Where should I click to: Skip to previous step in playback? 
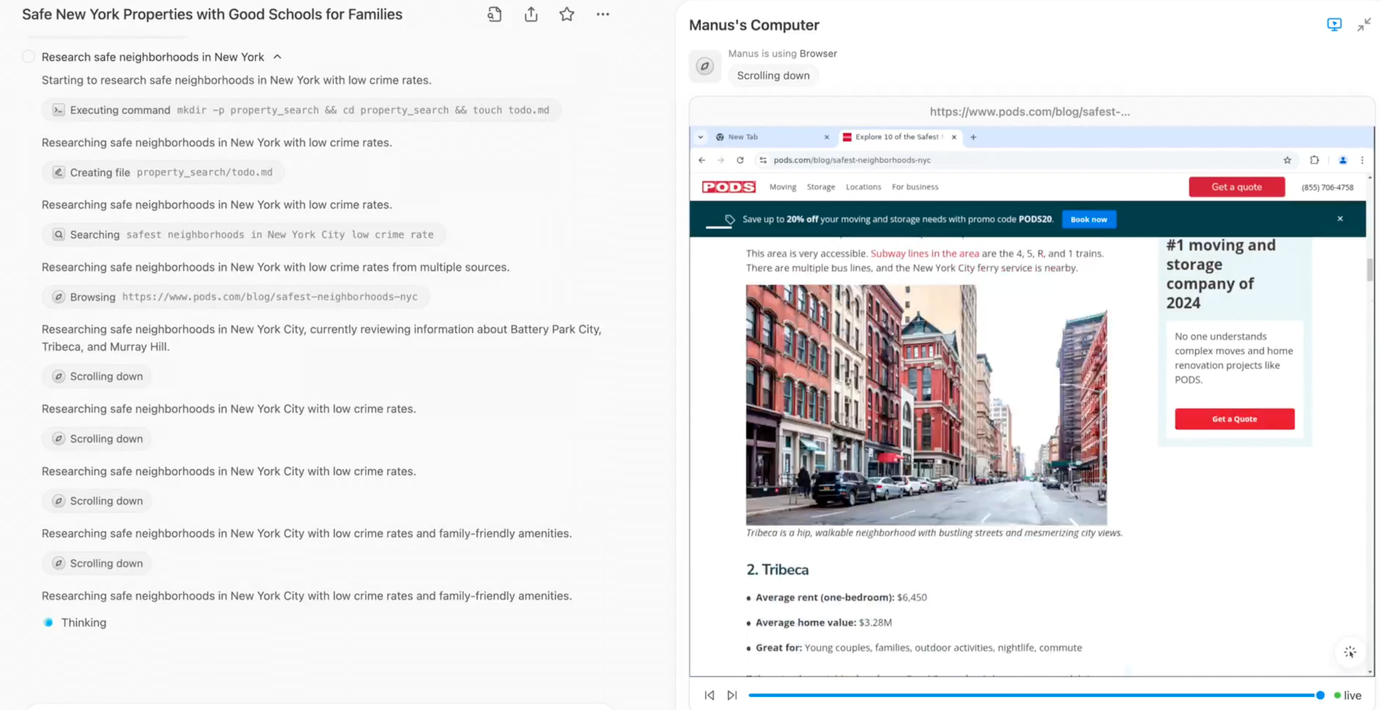(x=710, y=695)
